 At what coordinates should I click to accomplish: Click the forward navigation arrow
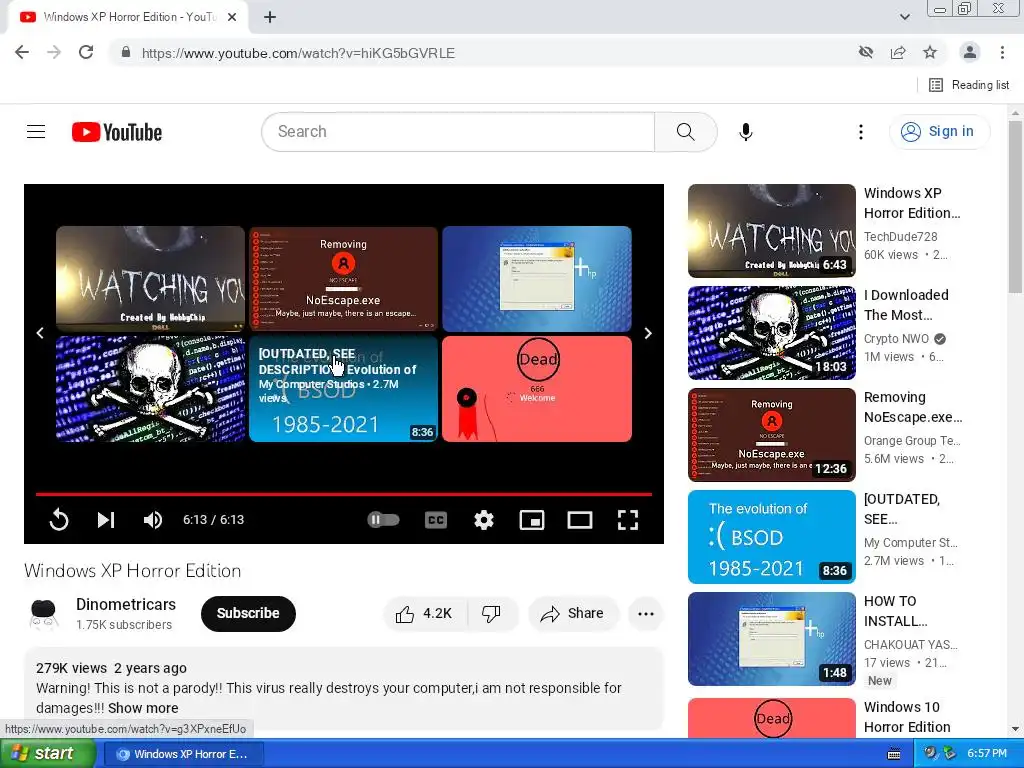click(x=54, y=52)
